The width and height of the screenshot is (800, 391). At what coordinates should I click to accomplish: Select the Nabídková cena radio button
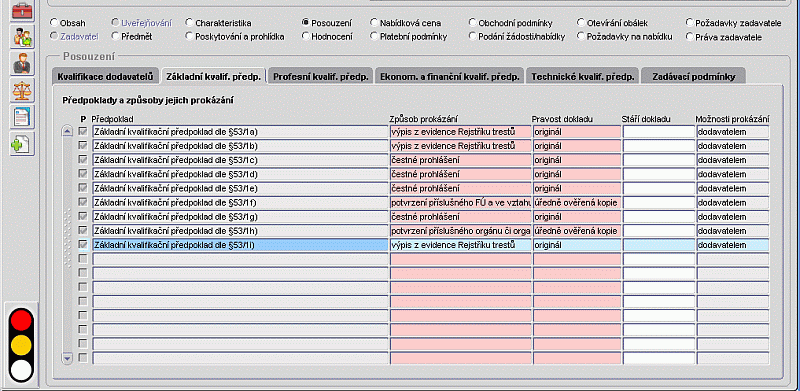tap(374, 23)
